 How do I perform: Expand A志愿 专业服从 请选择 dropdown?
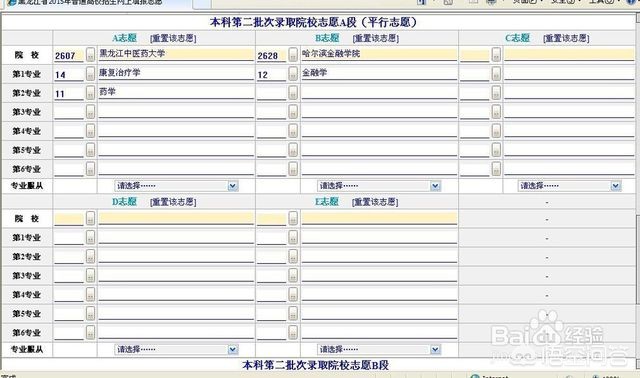click(233, 186)
